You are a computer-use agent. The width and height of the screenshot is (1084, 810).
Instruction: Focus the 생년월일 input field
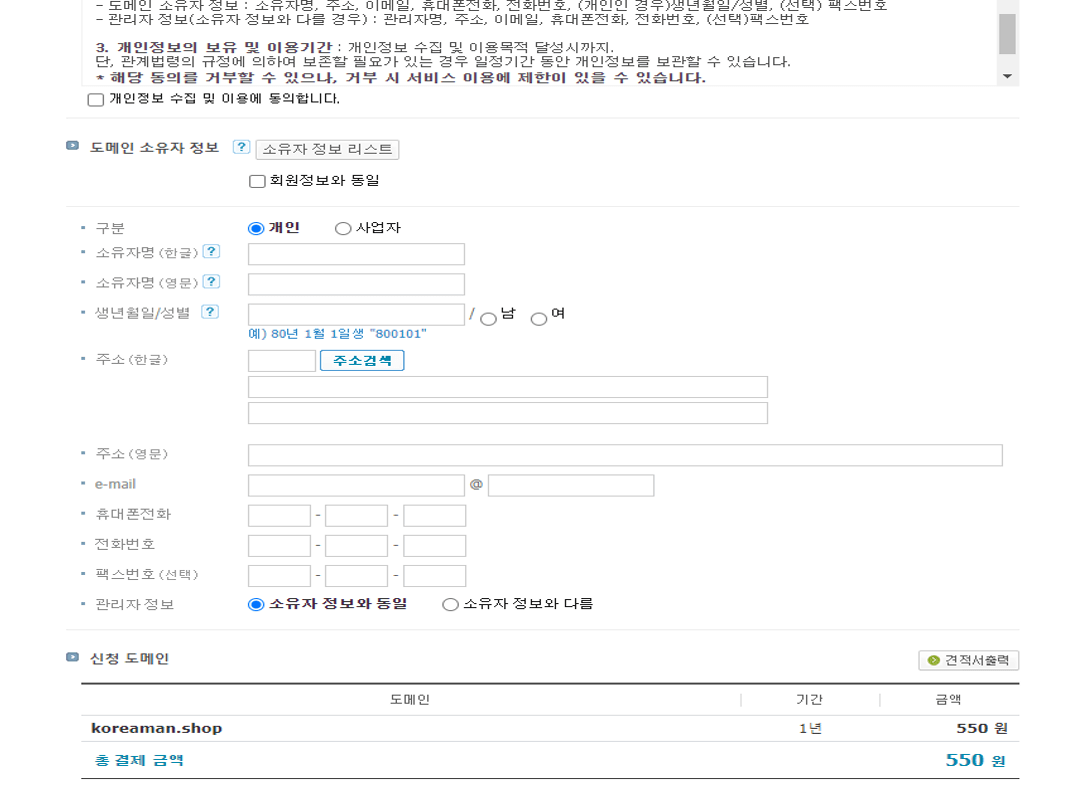pos(356,314)
